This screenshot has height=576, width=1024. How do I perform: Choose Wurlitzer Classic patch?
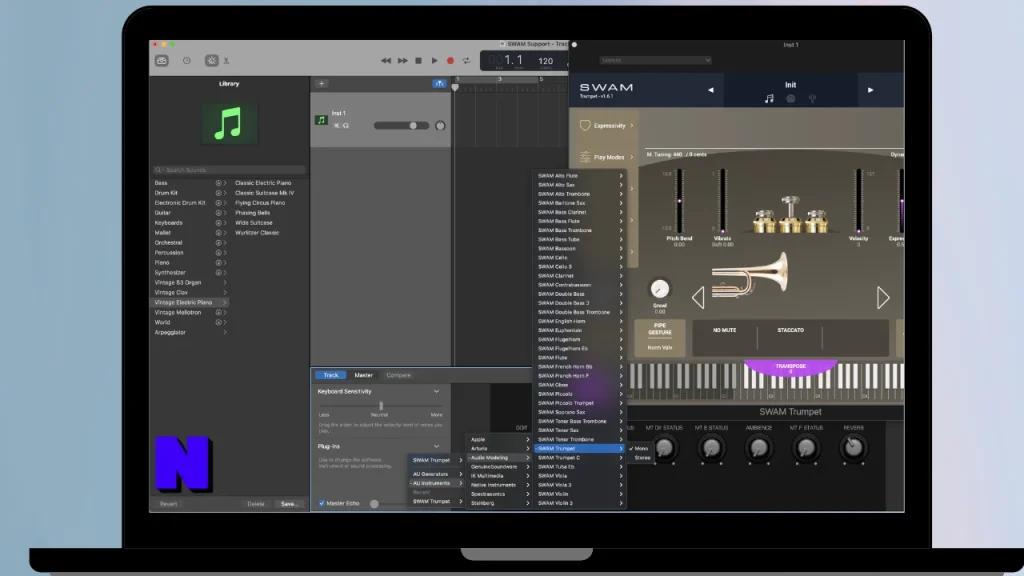257,232
